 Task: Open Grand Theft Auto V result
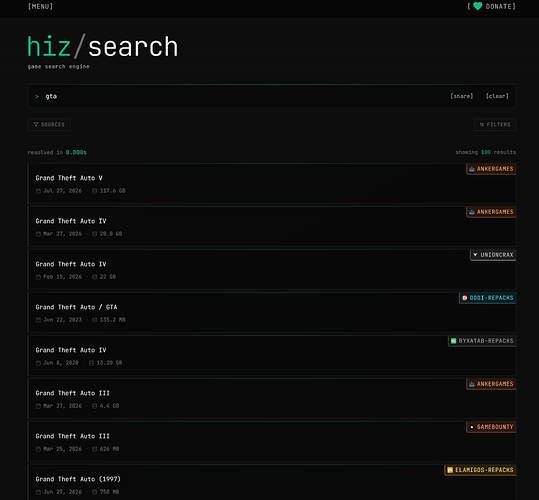(x=272, y=184)
